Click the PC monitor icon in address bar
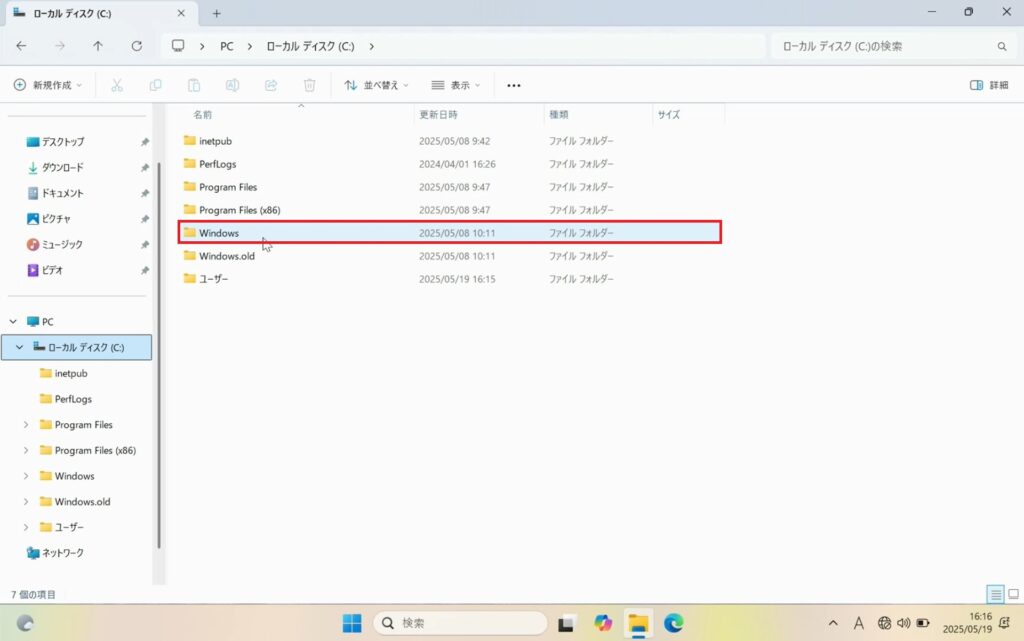1024x641 pixels. (178, 46)
